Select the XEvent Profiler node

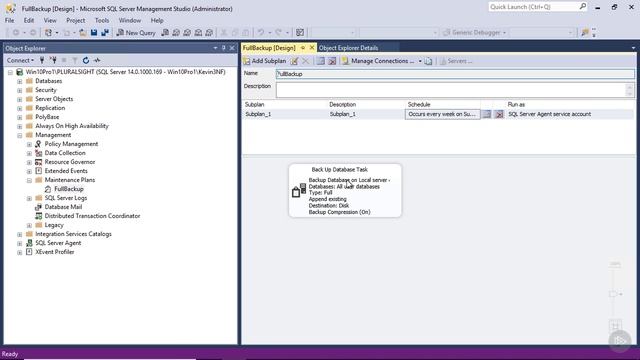pyautogui.click(x=55, y=252)
